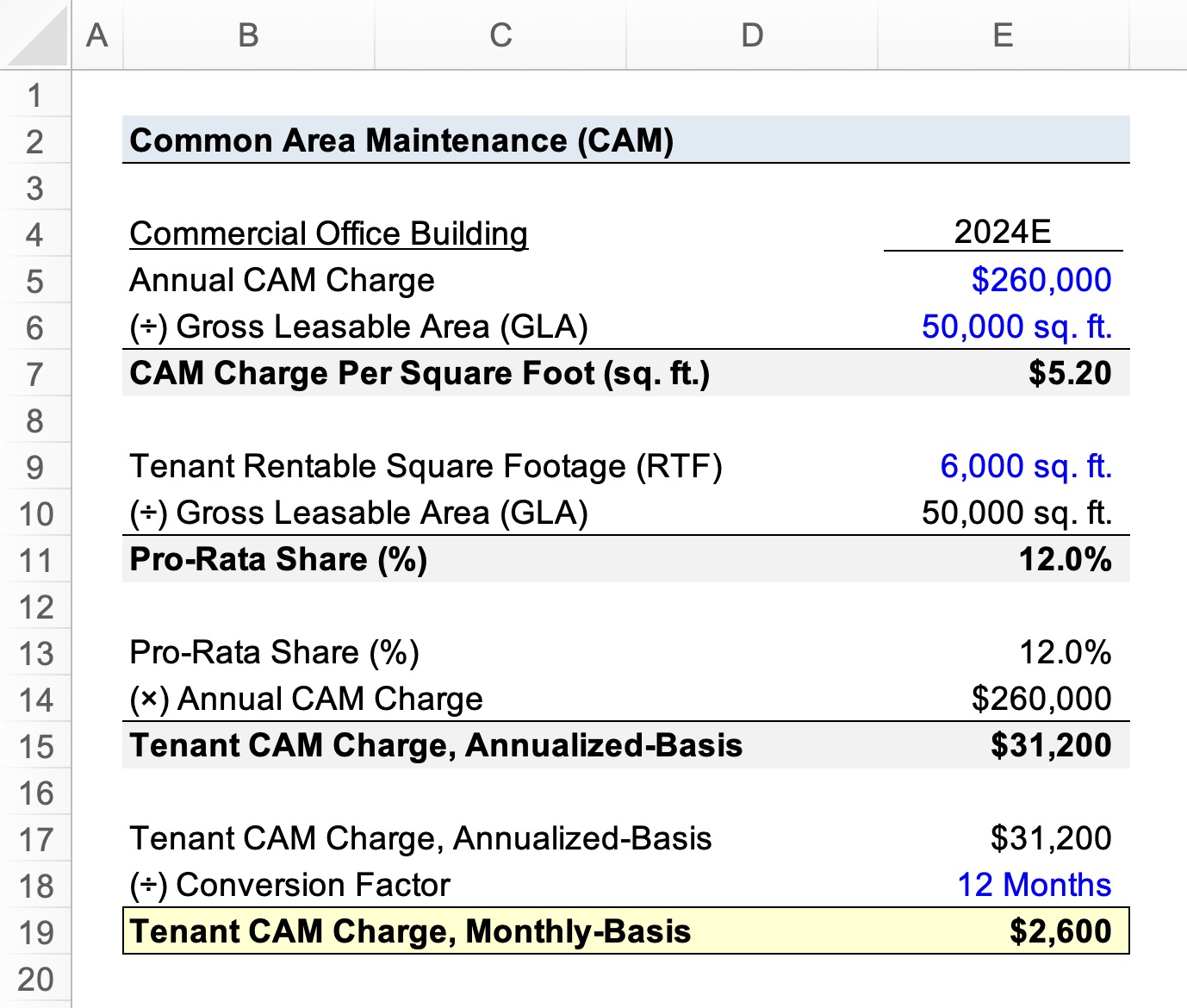
Task: Select row 13 header
Action: [35, 652]
